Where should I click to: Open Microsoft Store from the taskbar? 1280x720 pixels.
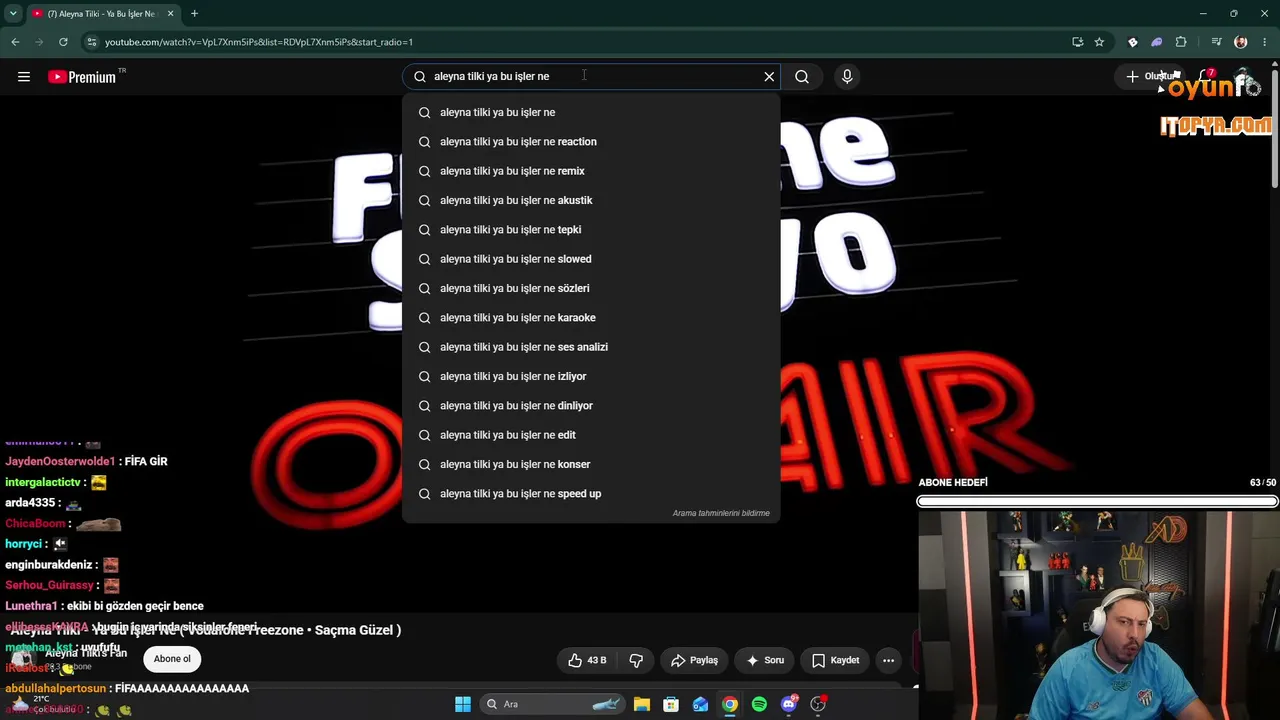tap(671, 704)
